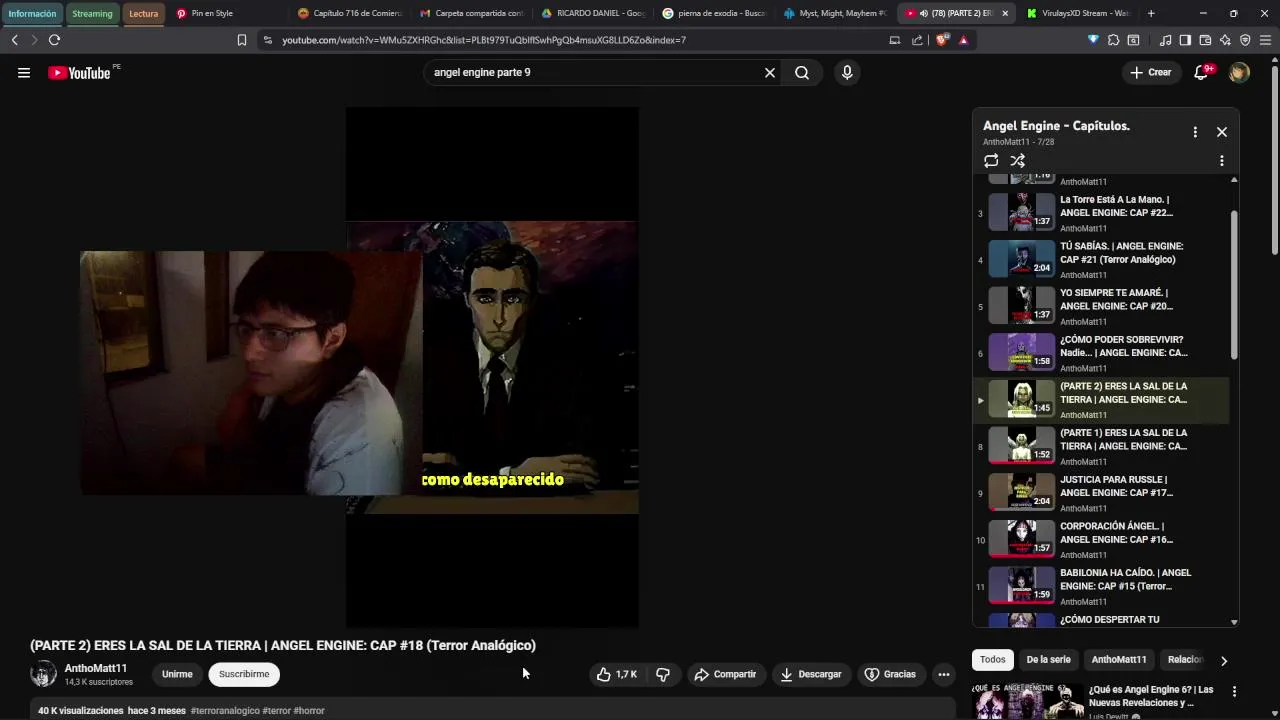Open Información tab group
The image size is (1280, 720).
pyautogui.click(x=32, y=13)
